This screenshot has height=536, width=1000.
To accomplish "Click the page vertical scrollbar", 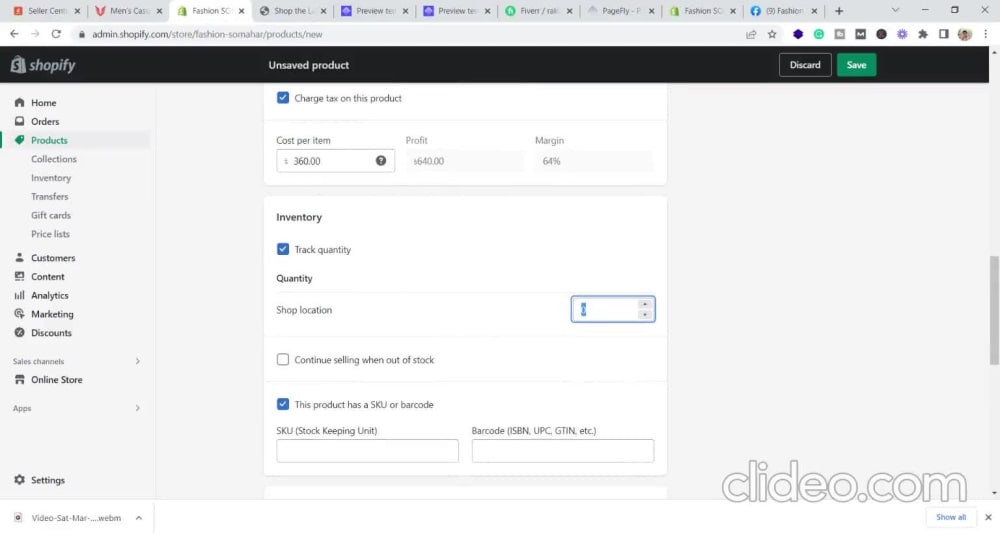I will tap(994, 310).
